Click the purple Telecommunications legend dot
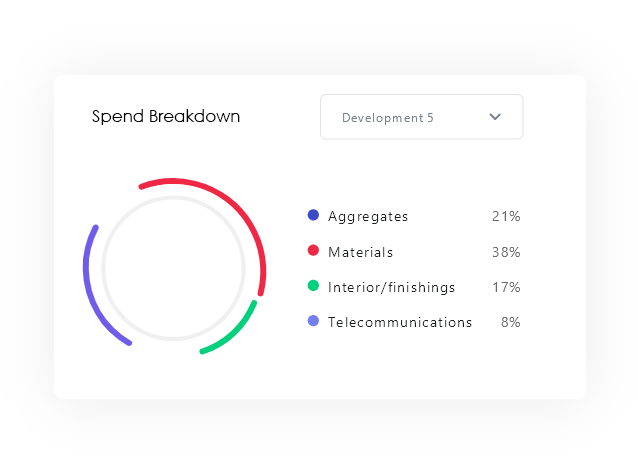The width and height of the screenshot is (638, 466). 313,321
